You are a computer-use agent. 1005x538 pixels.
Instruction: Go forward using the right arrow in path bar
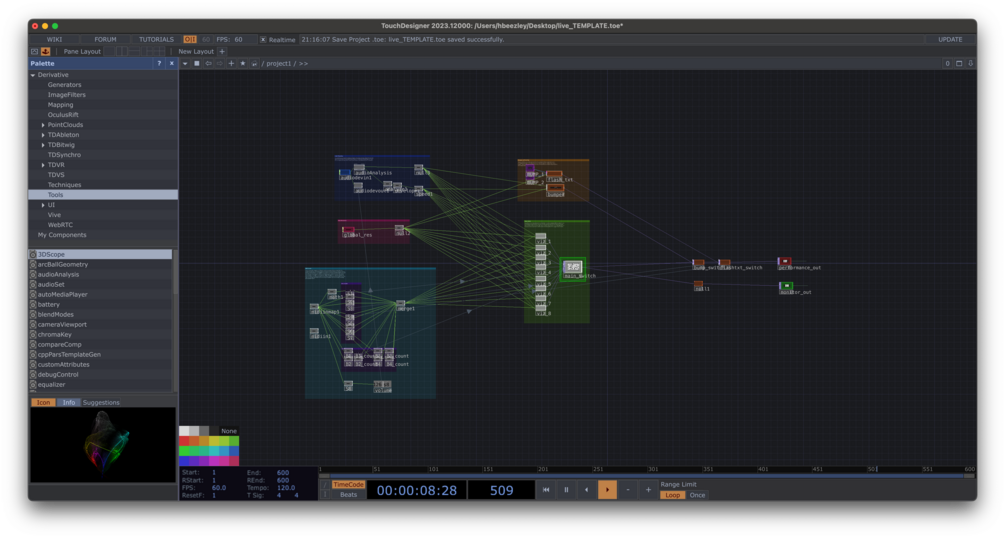tap(220, 63)
